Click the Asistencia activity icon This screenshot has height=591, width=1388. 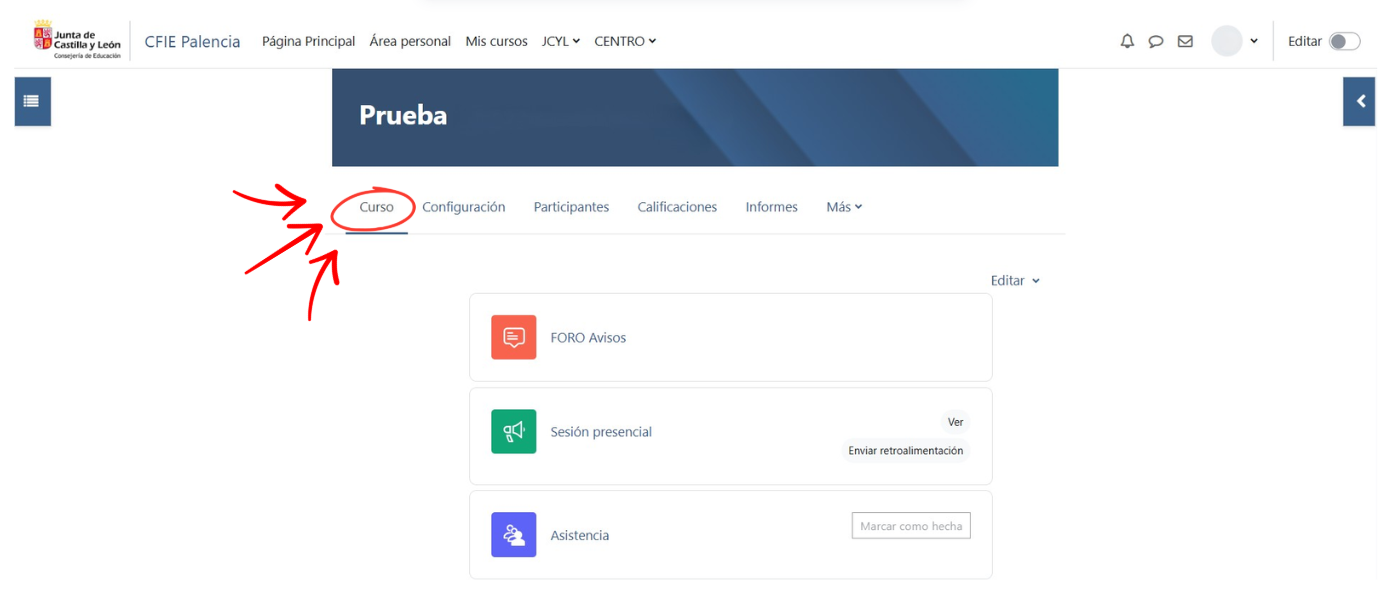click(x=513, y=535)
